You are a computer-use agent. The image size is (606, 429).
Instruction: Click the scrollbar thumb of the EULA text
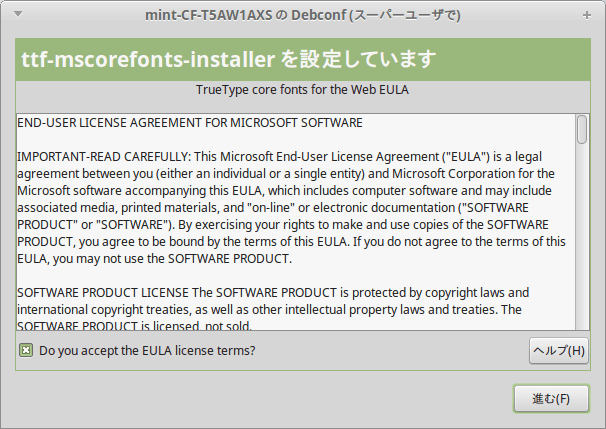[582, 129]
